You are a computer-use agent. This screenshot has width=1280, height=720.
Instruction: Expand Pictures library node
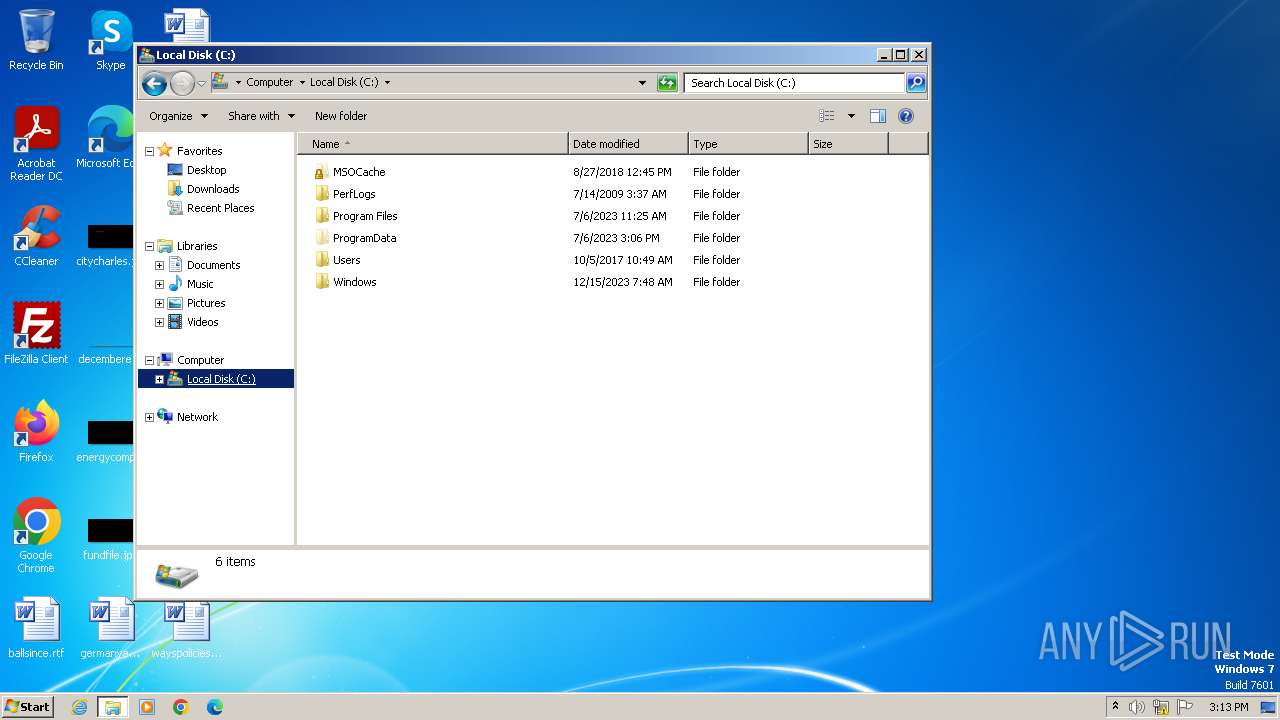click(x=159, y=303)
